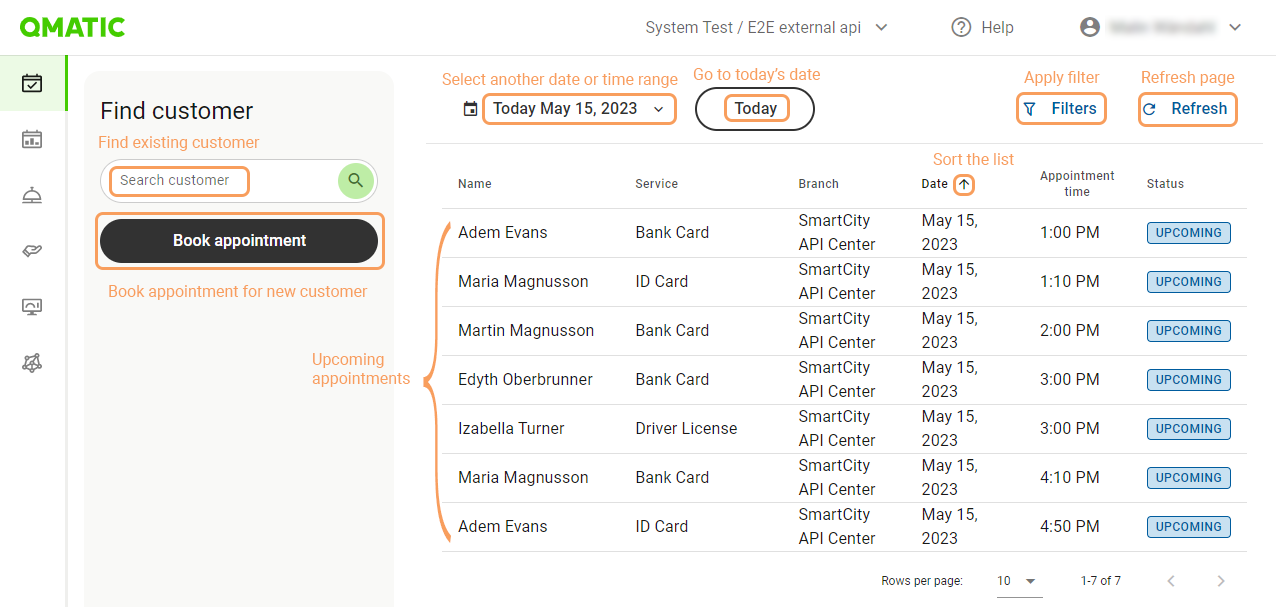
Task: Open the Filters panel
Action: [1061, 109]
